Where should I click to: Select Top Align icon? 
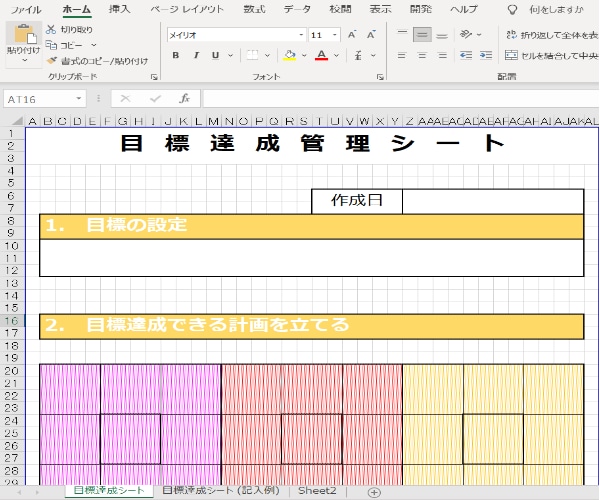402,35
